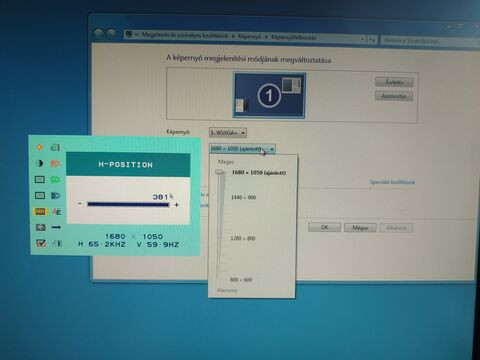Click the H-POSITION title in the OSD
Viewport: 480px width, 360px height.
(126, 164)
